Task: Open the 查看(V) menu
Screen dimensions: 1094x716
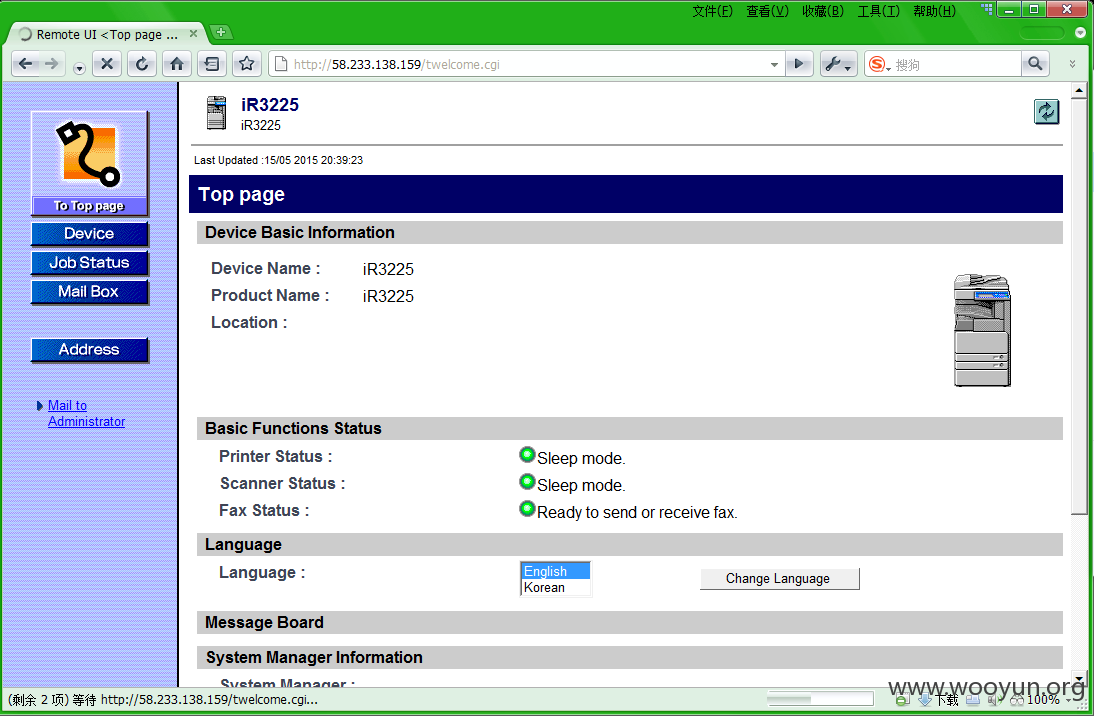Action: [x=767, y=10]
